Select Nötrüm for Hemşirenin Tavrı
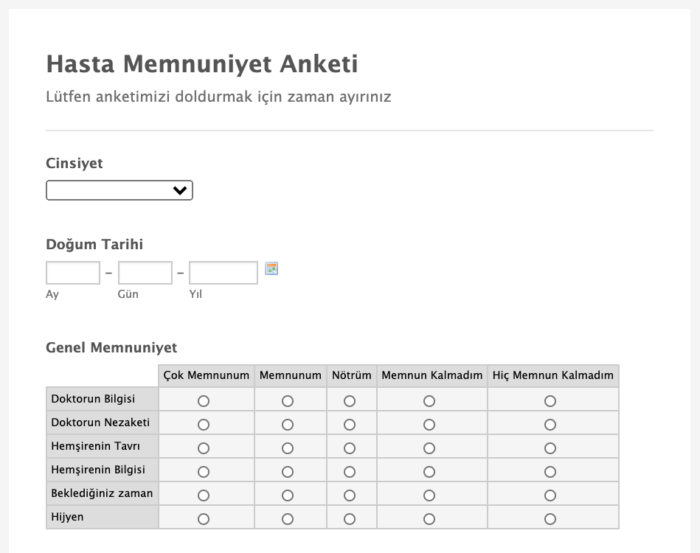This screenshot has width=700, height=553. 350,448
